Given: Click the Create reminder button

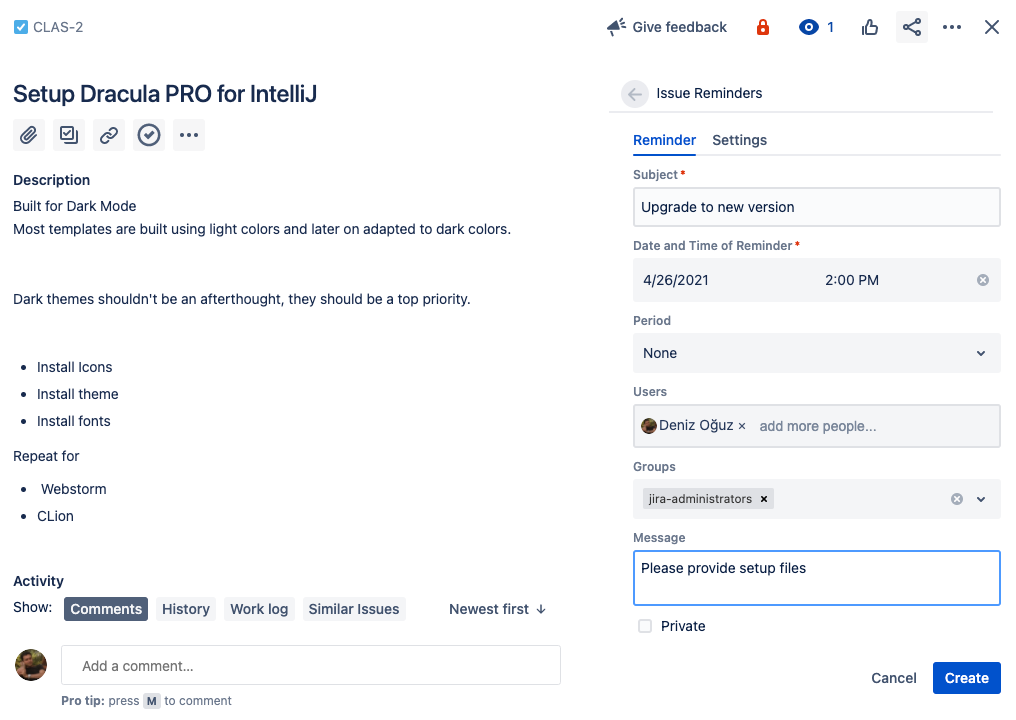Looking at the screenshot, I should point(966,678).
